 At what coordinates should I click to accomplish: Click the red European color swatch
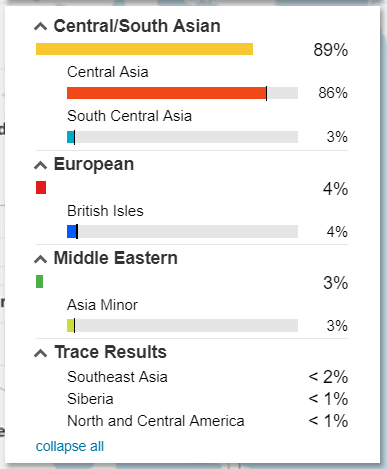[41, 187]
